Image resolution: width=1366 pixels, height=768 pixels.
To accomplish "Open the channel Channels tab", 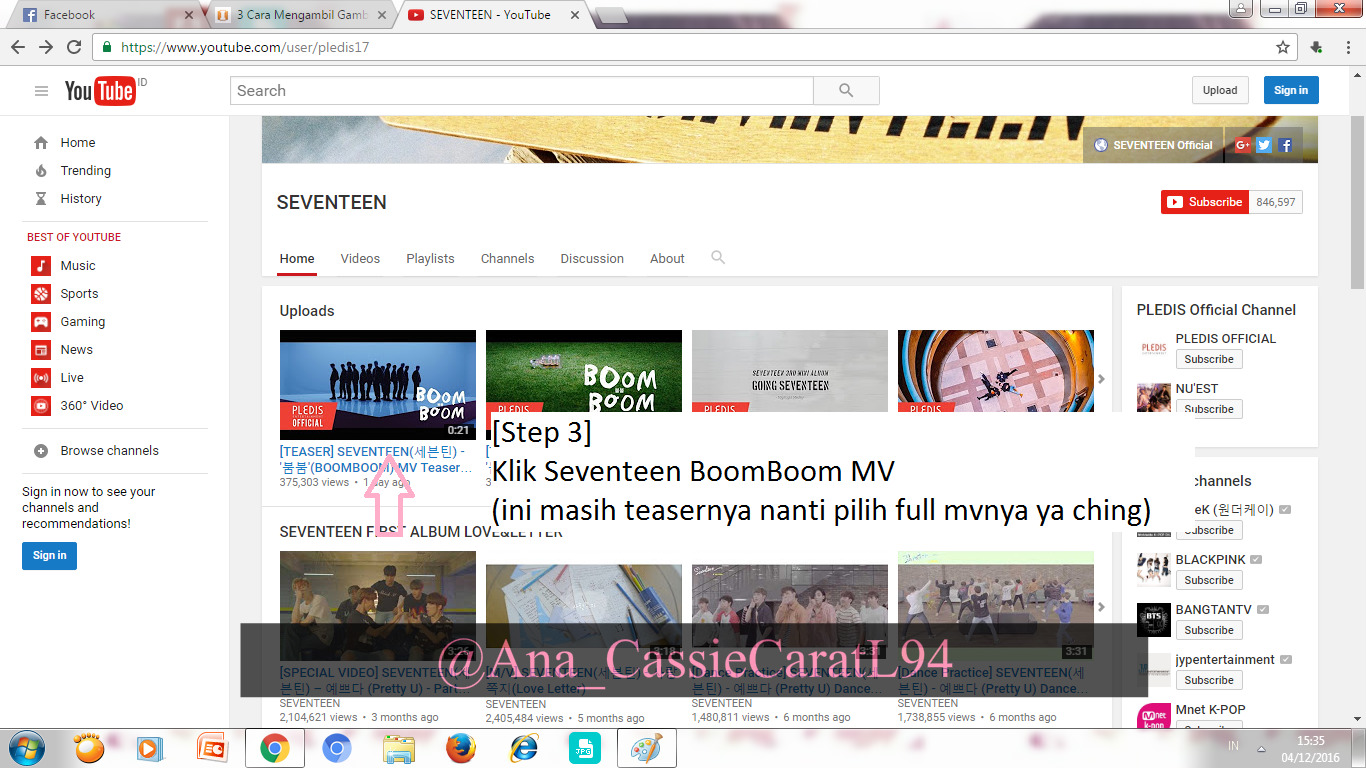I will (507, 258).
